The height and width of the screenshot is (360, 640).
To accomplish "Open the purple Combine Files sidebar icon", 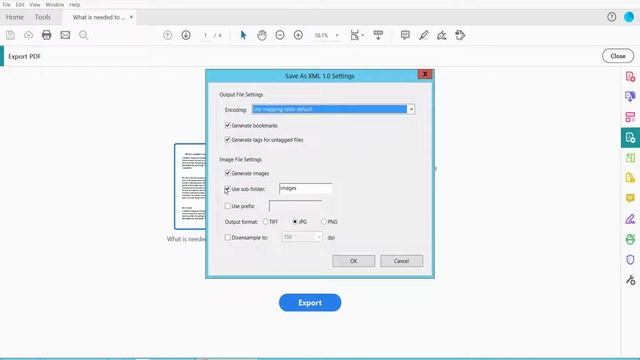I will (630, 97).
